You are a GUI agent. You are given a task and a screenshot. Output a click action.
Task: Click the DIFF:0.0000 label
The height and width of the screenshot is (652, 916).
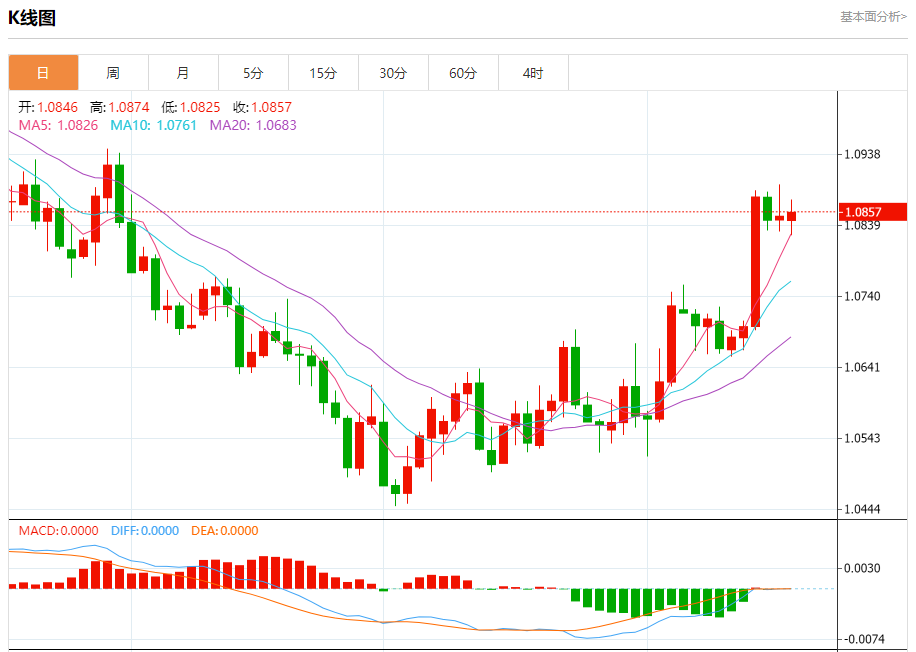pyautogui.click(x=145, y=530)
